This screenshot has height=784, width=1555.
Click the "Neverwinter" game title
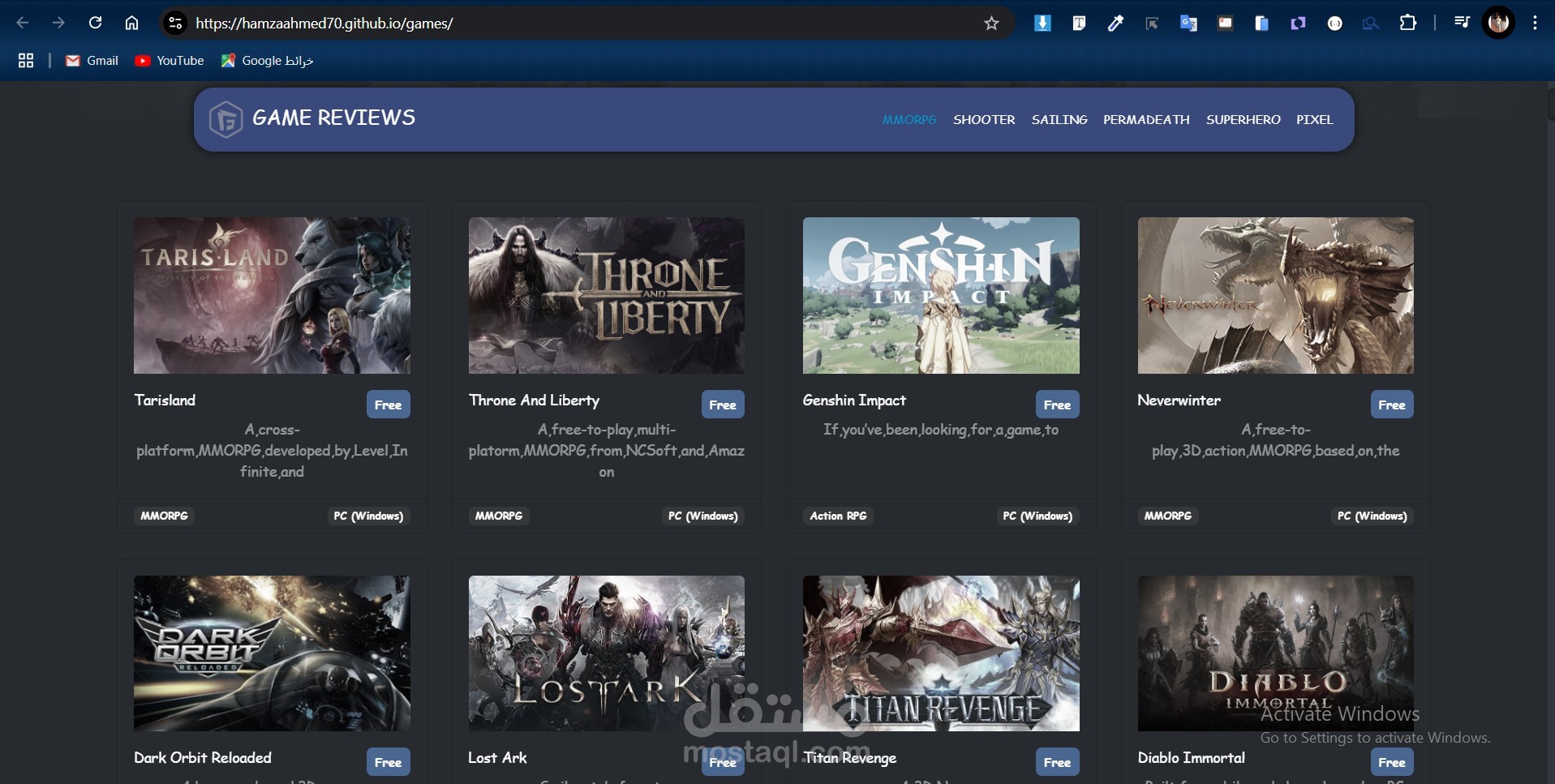(x=1179, y=401)
